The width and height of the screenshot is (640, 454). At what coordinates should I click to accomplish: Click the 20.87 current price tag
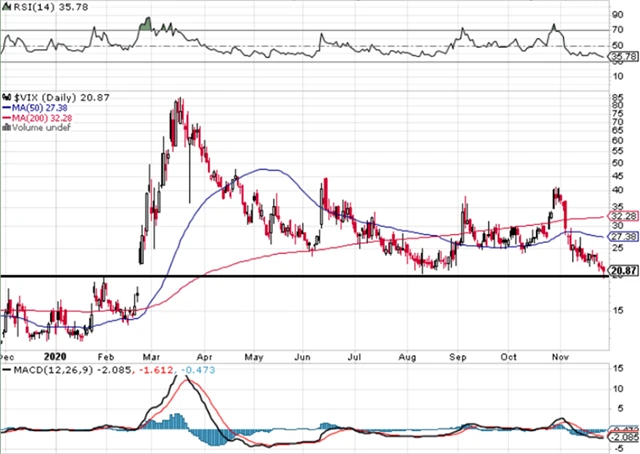pyautogui.click(x=622, y=272)
